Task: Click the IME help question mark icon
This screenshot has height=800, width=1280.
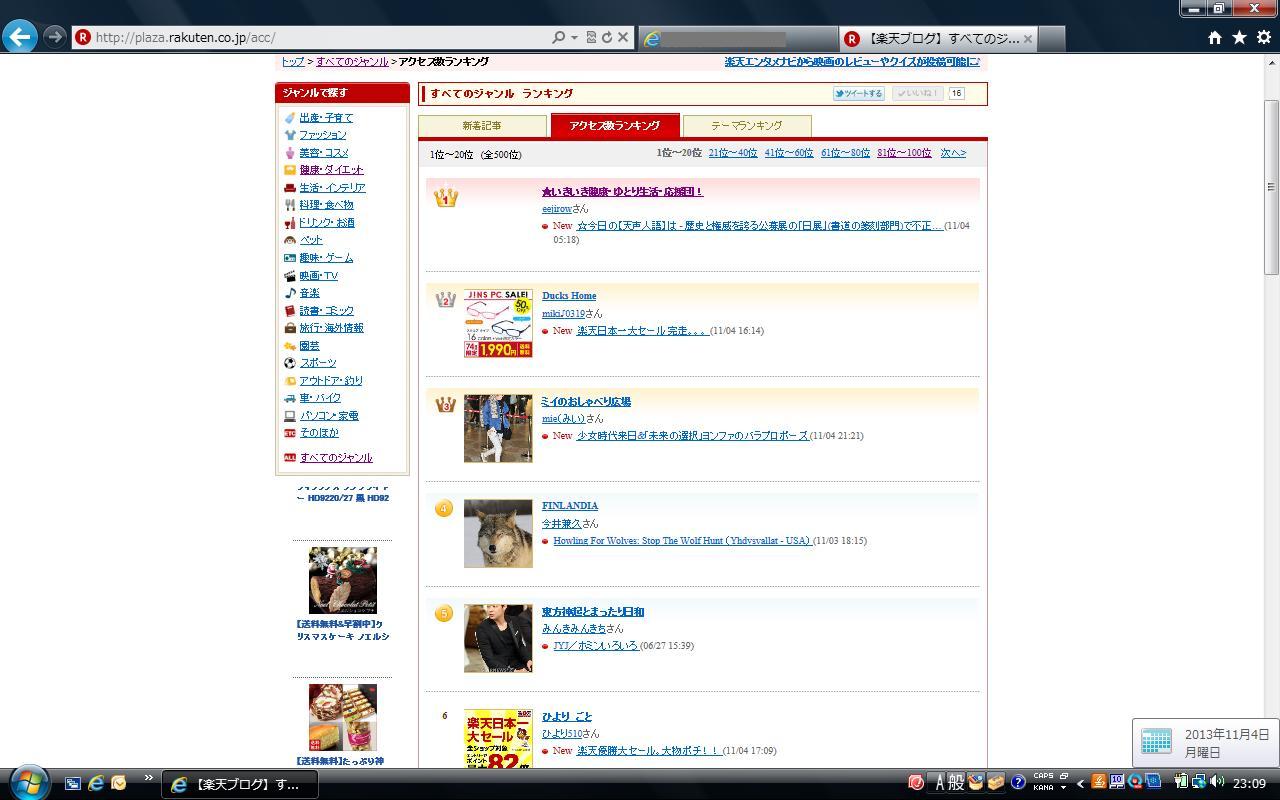Action: click(x=1018, y=782)
